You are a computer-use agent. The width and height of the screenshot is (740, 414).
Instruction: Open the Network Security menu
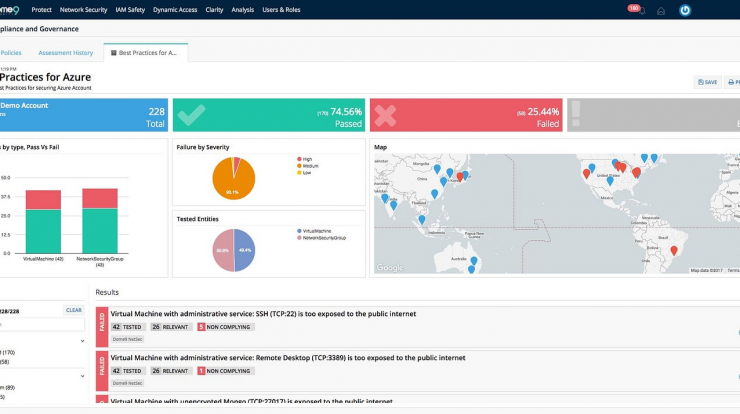(x=84, y=9)
